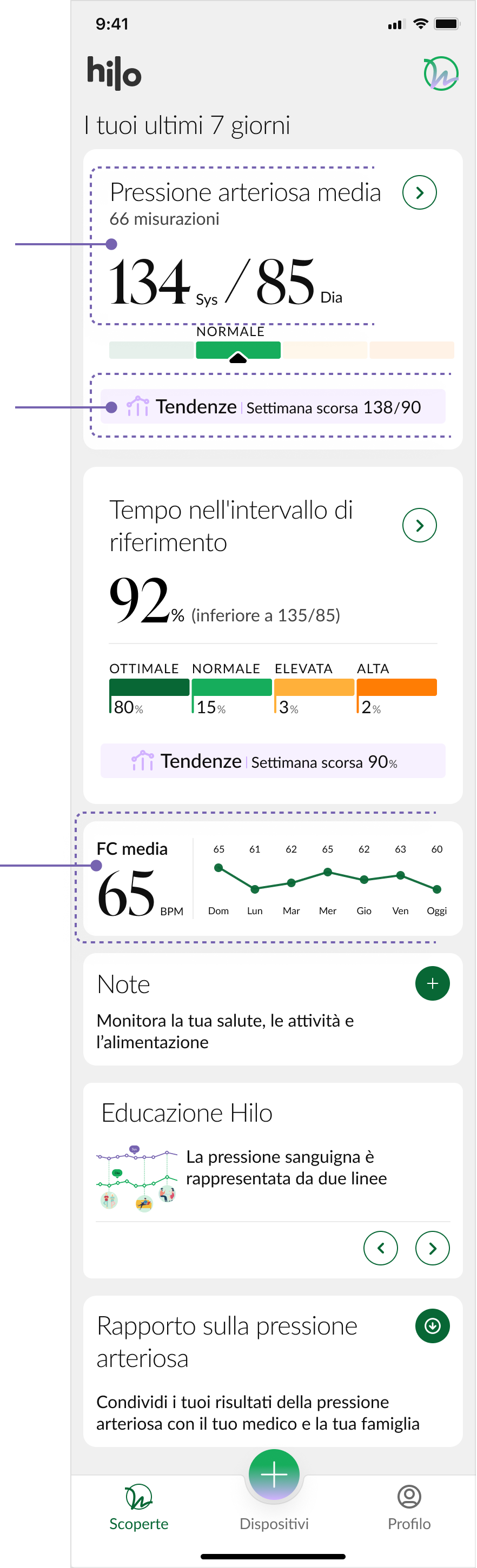Image resolution: width=477 pixels, height=1568 pixels.
Task: Download the Rapporto sulla pressione arteriosa
Action: pos(433,1327)
